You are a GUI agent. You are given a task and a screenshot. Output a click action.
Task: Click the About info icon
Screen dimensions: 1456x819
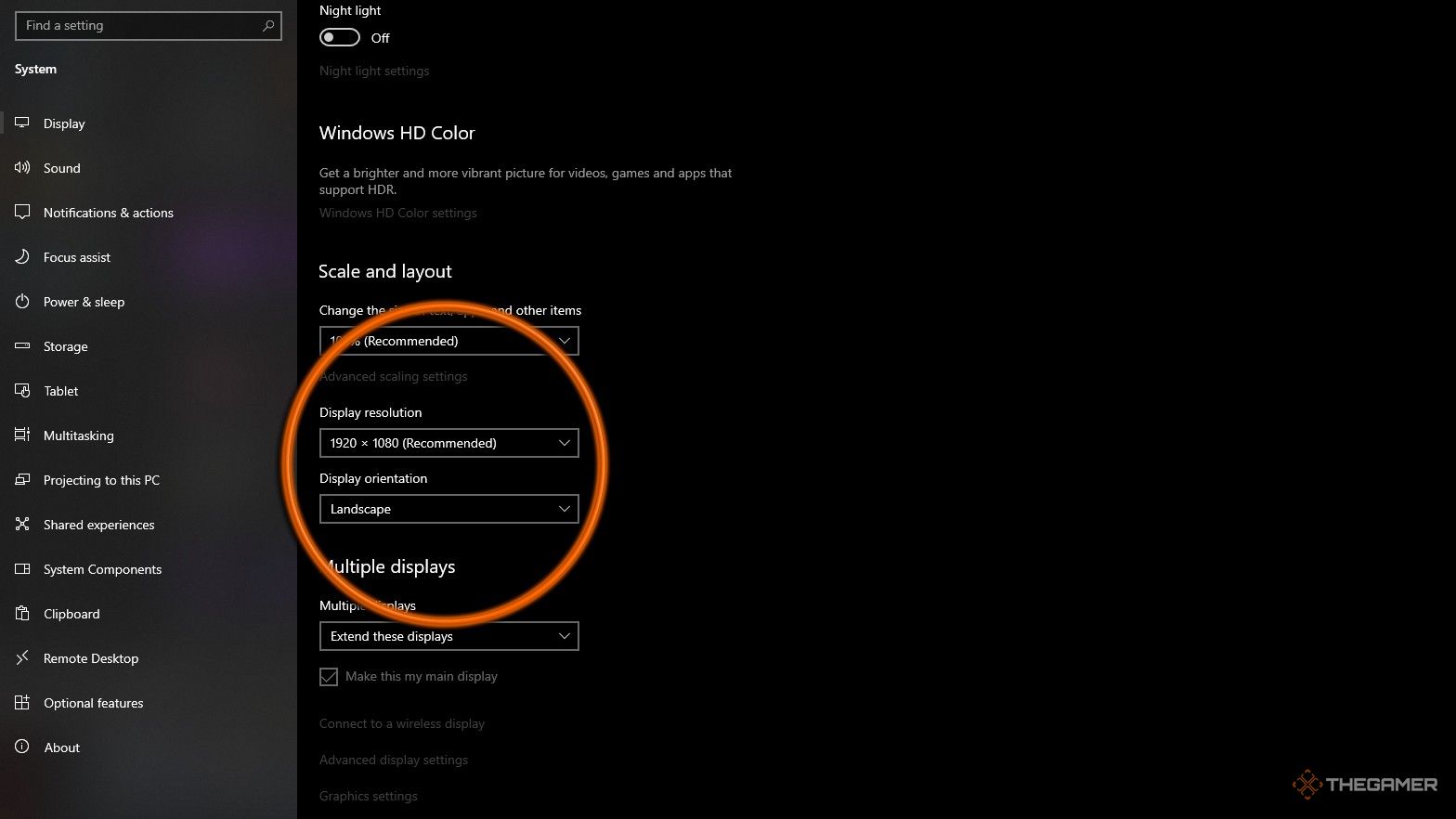click(22, 747)
